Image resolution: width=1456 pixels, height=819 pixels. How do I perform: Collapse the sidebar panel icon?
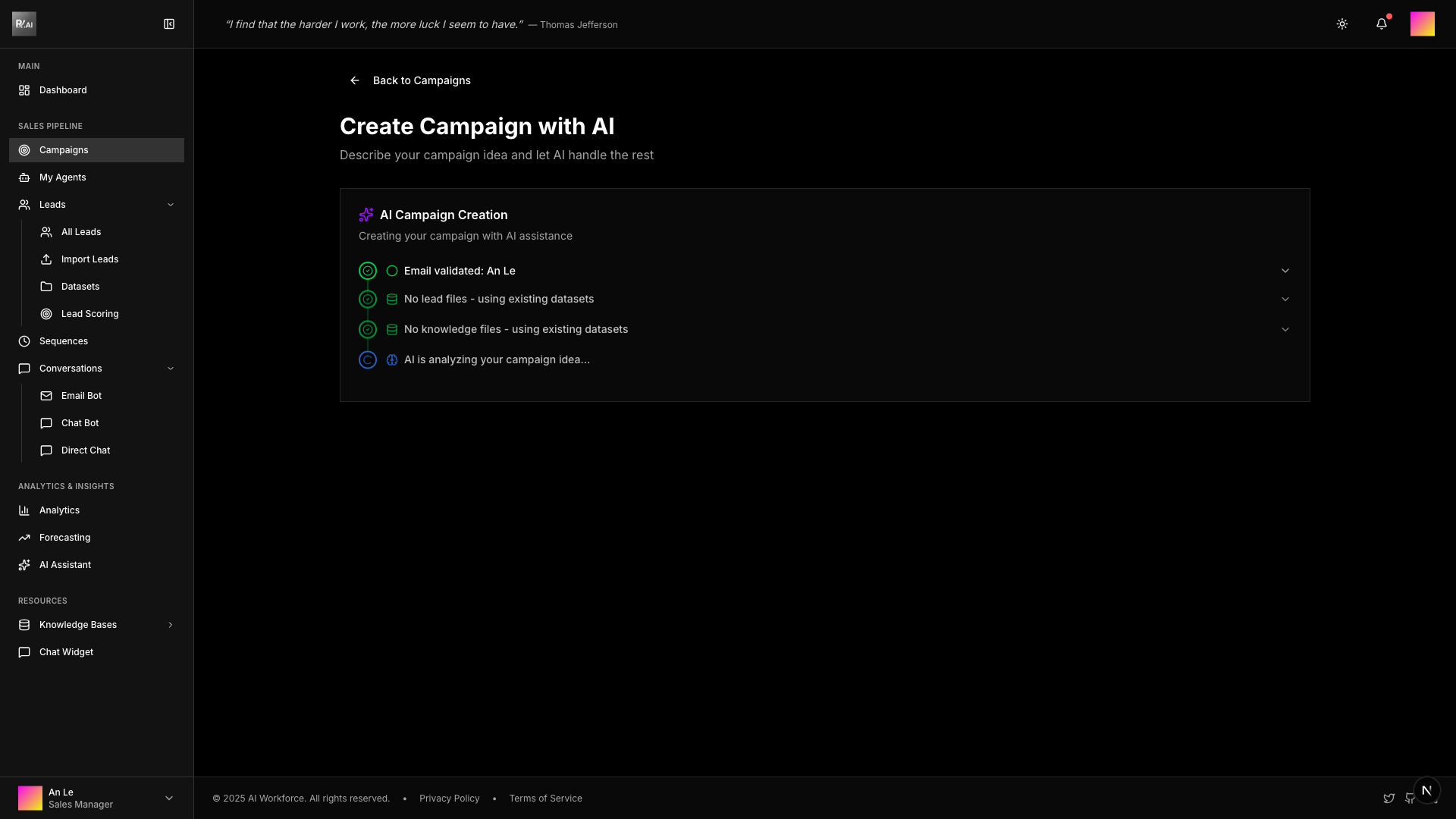pos(169,24)
